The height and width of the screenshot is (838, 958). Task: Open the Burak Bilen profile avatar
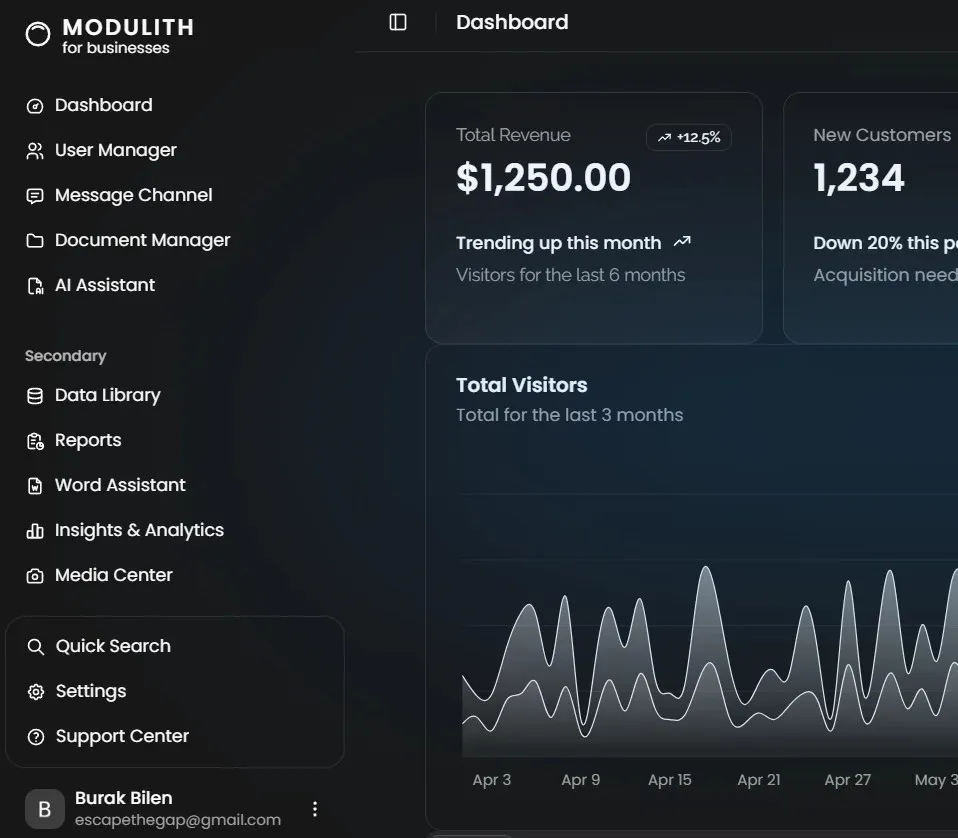44,808
